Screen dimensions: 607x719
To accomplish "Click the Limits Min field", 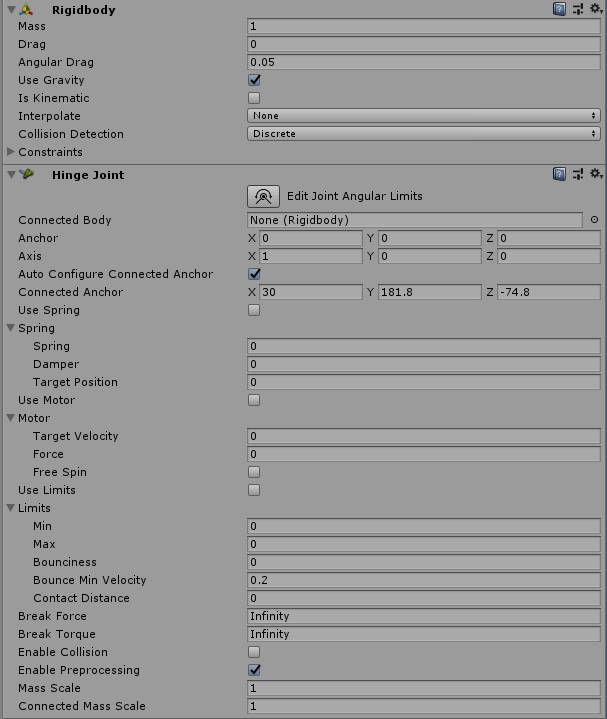I will pyautogui.click(x=424, y=525).
